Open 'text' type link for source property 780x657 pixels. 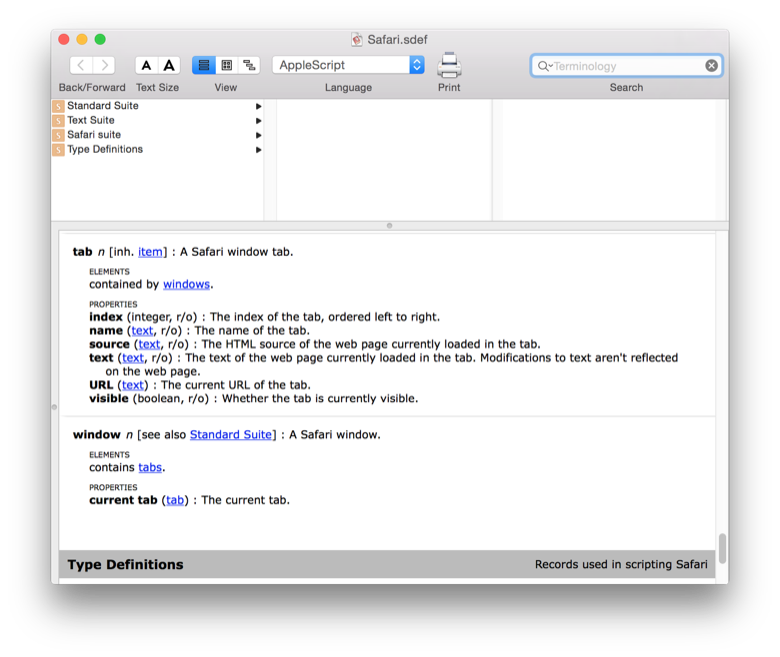click(x=149, y=344)
